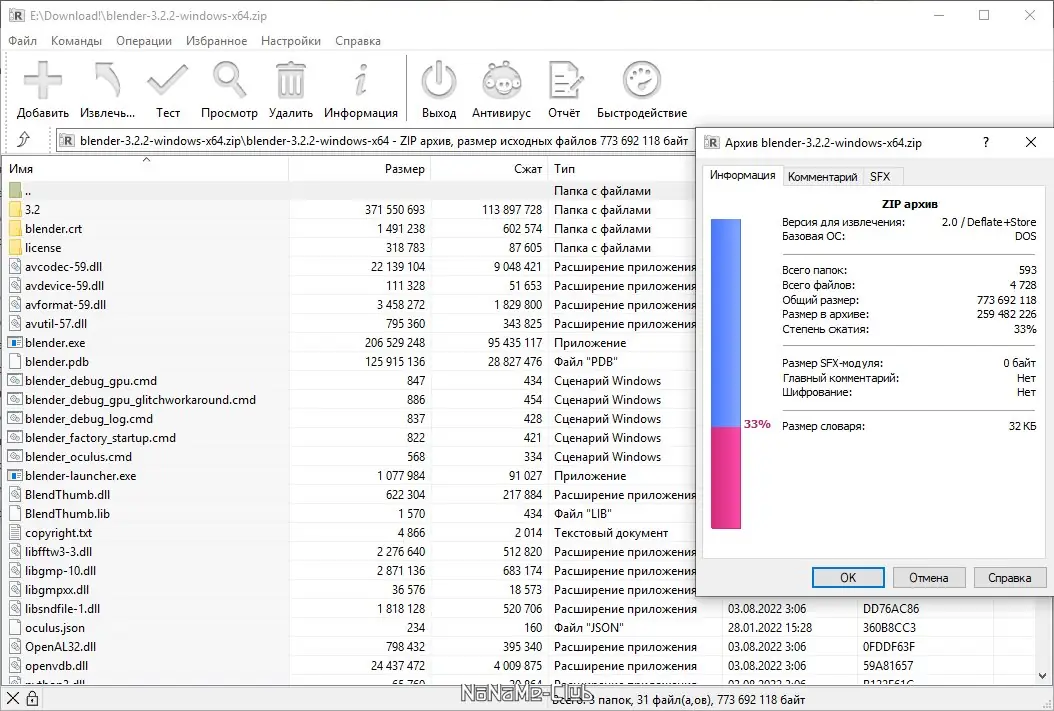The width and height of the screenshot is (1054, 711).
Task: Select the blender.pdb file icon
Action: [x=15, y=362]
